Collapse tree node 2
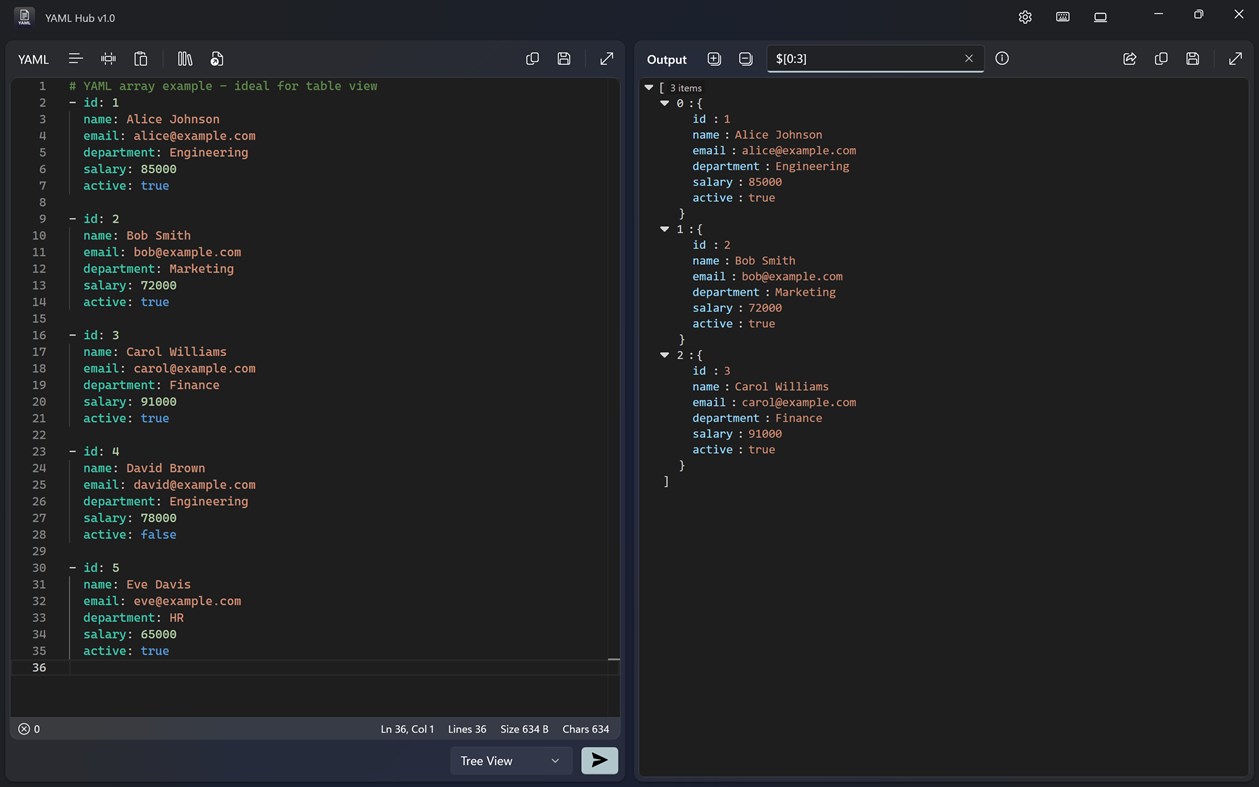The width and height of the screenshot is (1259, 787). (x=665, y=355)
